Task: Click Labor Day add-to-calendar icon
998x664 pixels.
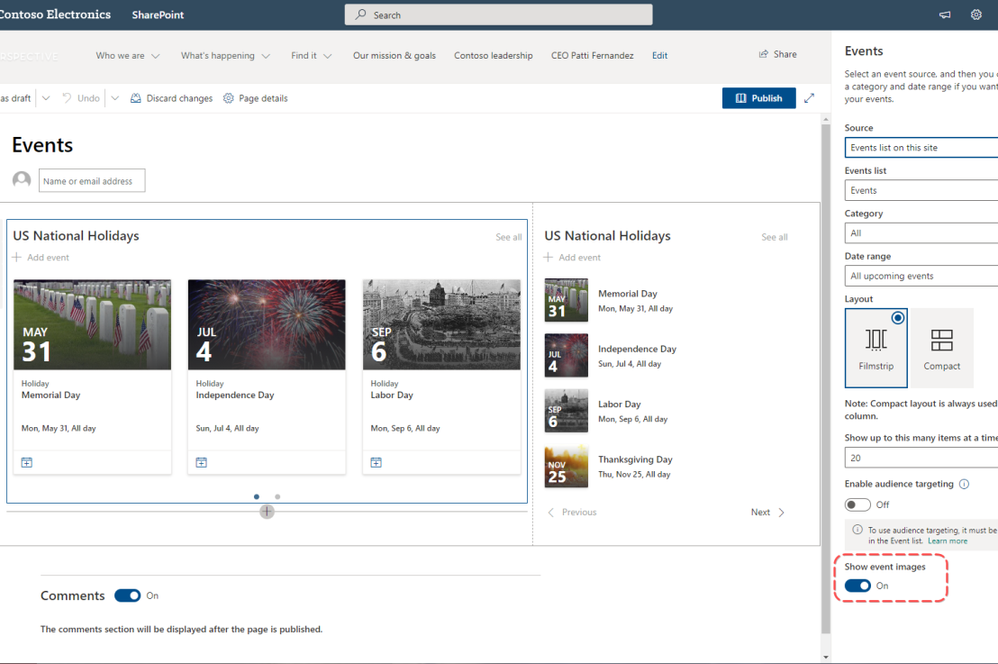Action: (376, 462)
